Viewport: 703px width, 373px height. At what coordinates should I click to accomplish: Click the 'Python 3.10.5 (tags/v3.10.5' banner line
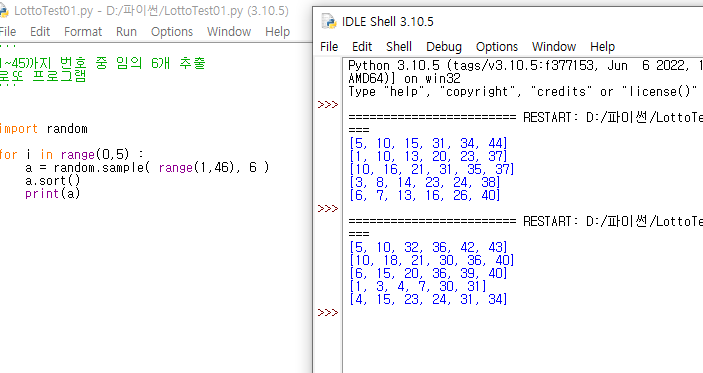coord(525,65)
